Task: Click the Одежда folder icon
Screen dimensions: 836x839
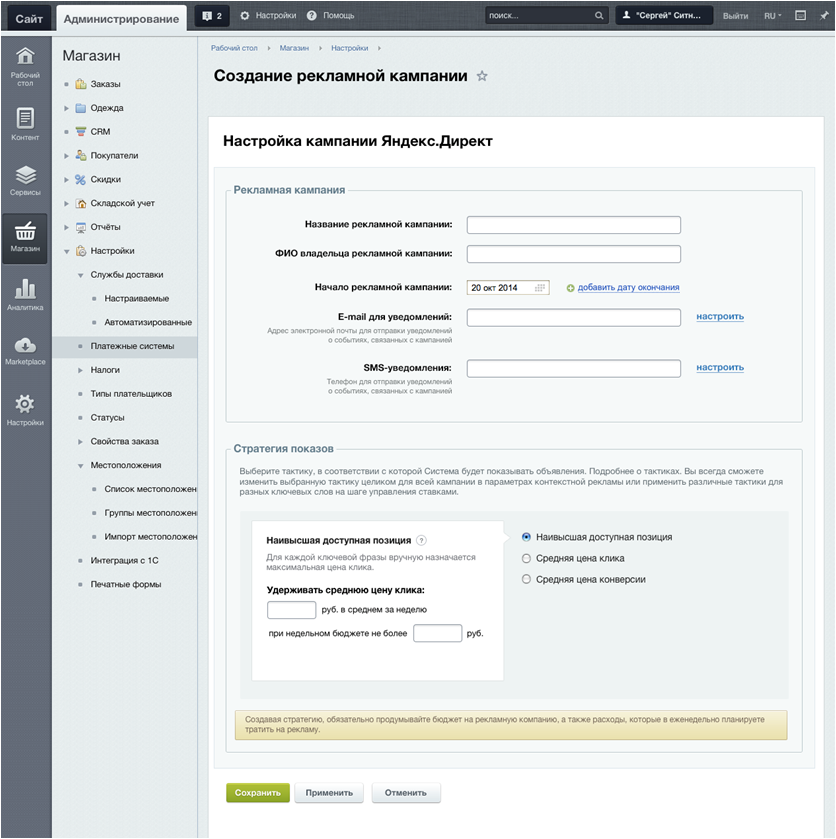Action: click(81, 108)
